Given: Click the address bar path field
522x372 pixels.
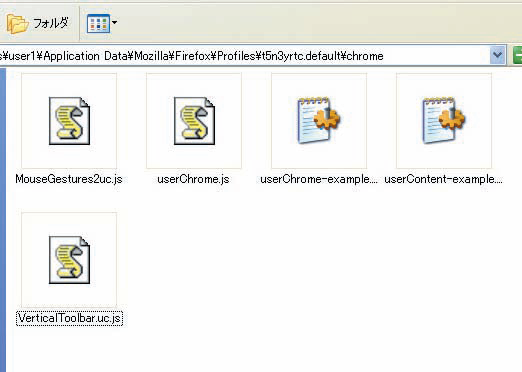Looking at the screenshot, I should pos(244,56).
